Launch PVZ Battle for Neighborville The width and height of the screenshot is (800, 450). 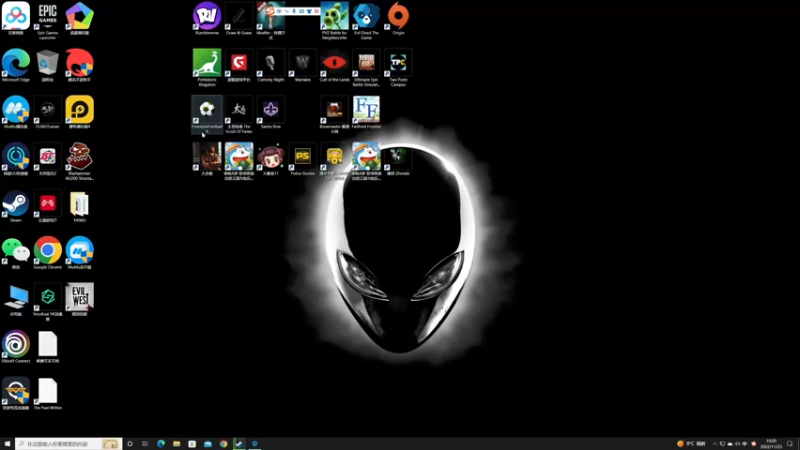334,20
